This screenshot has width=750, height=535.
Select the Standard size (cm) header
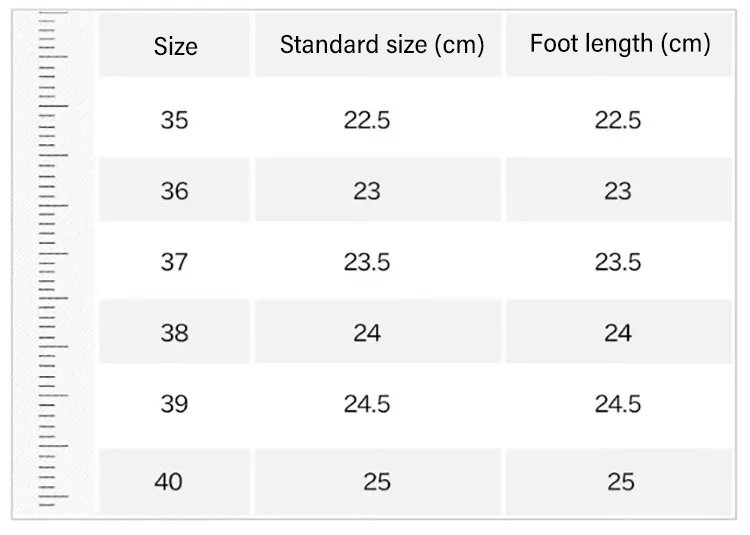(x=381, y=45)
